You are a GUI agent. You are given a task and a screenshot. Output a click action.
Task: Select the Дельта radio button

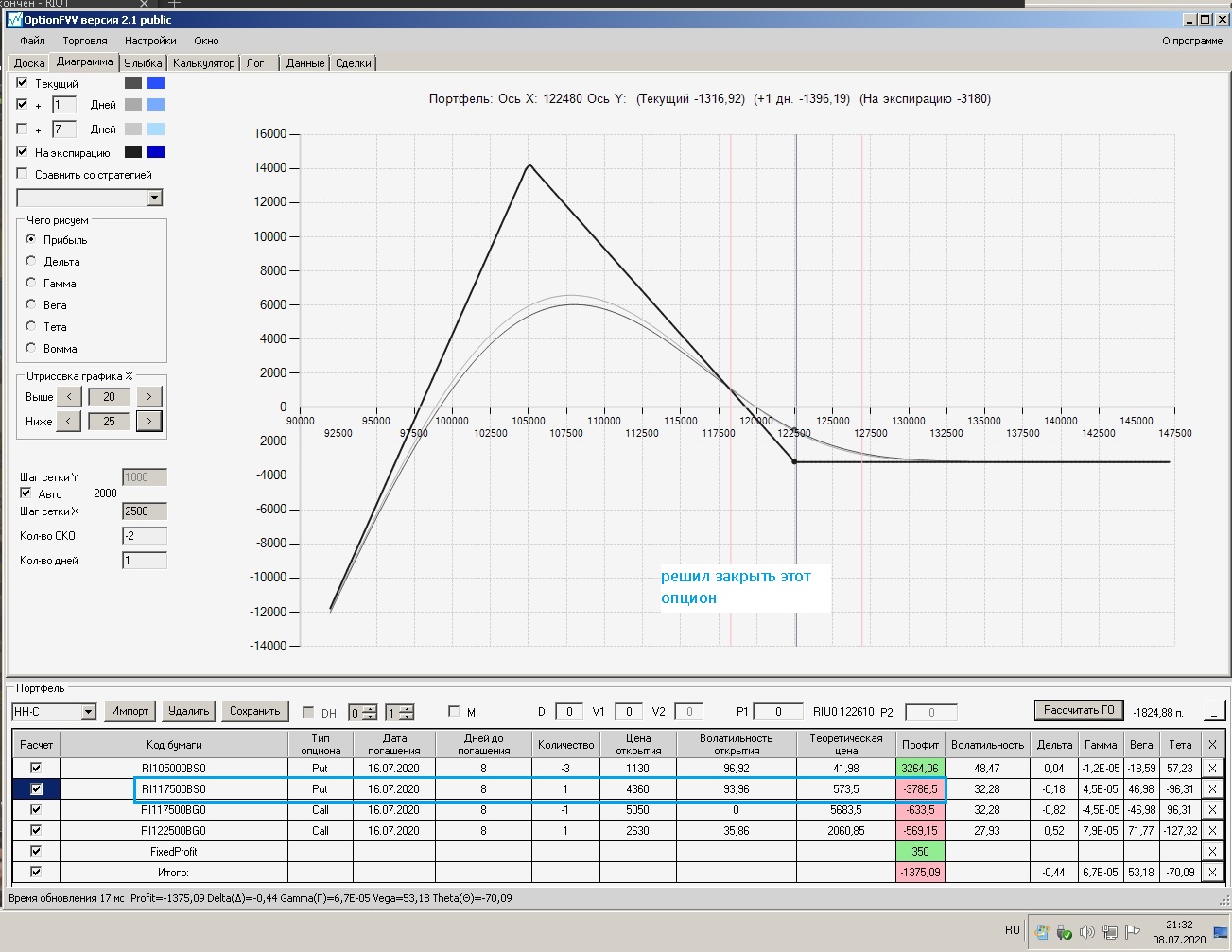click(x=31, y=261)
